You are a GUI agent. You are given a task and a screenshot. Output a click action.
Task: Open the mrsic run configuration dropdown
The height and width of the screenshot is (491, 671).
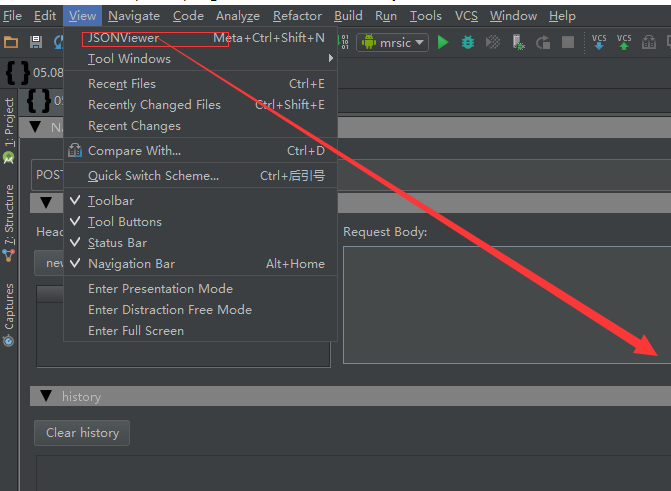tap(392, 42)
